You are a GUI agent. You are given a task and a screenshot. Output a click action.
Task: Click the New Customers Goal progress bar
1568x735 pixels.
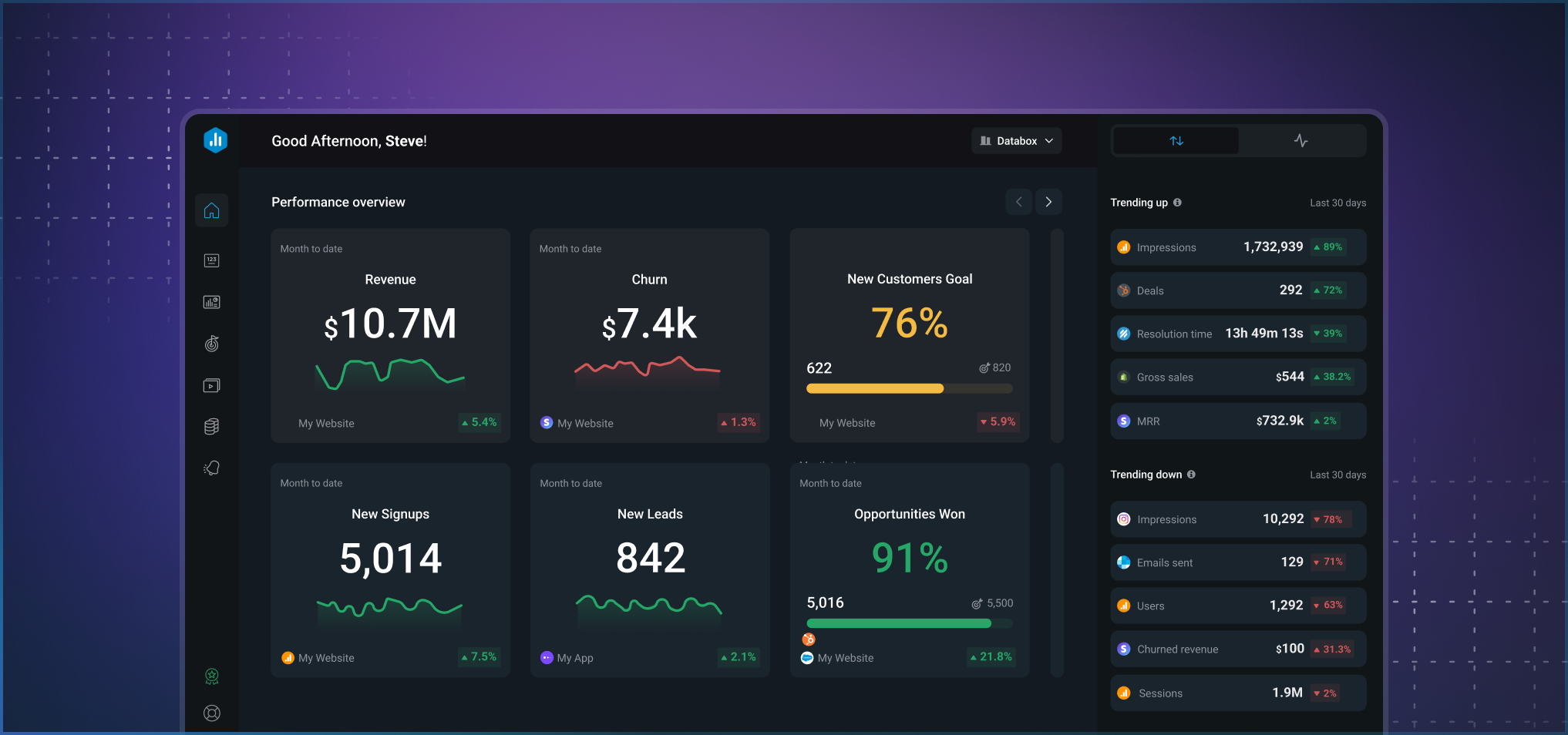(x=908, y=388)
